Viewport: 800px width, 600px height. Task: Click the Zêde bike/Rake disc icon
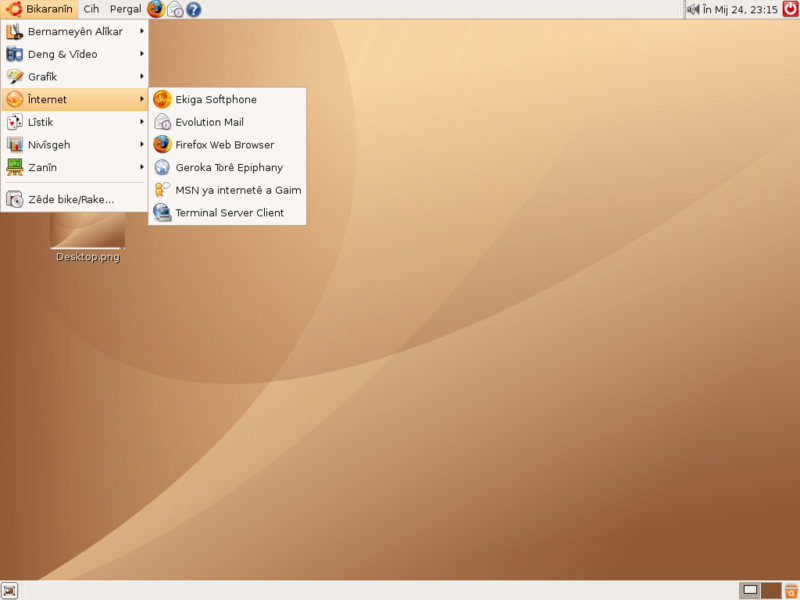(14, 199)
